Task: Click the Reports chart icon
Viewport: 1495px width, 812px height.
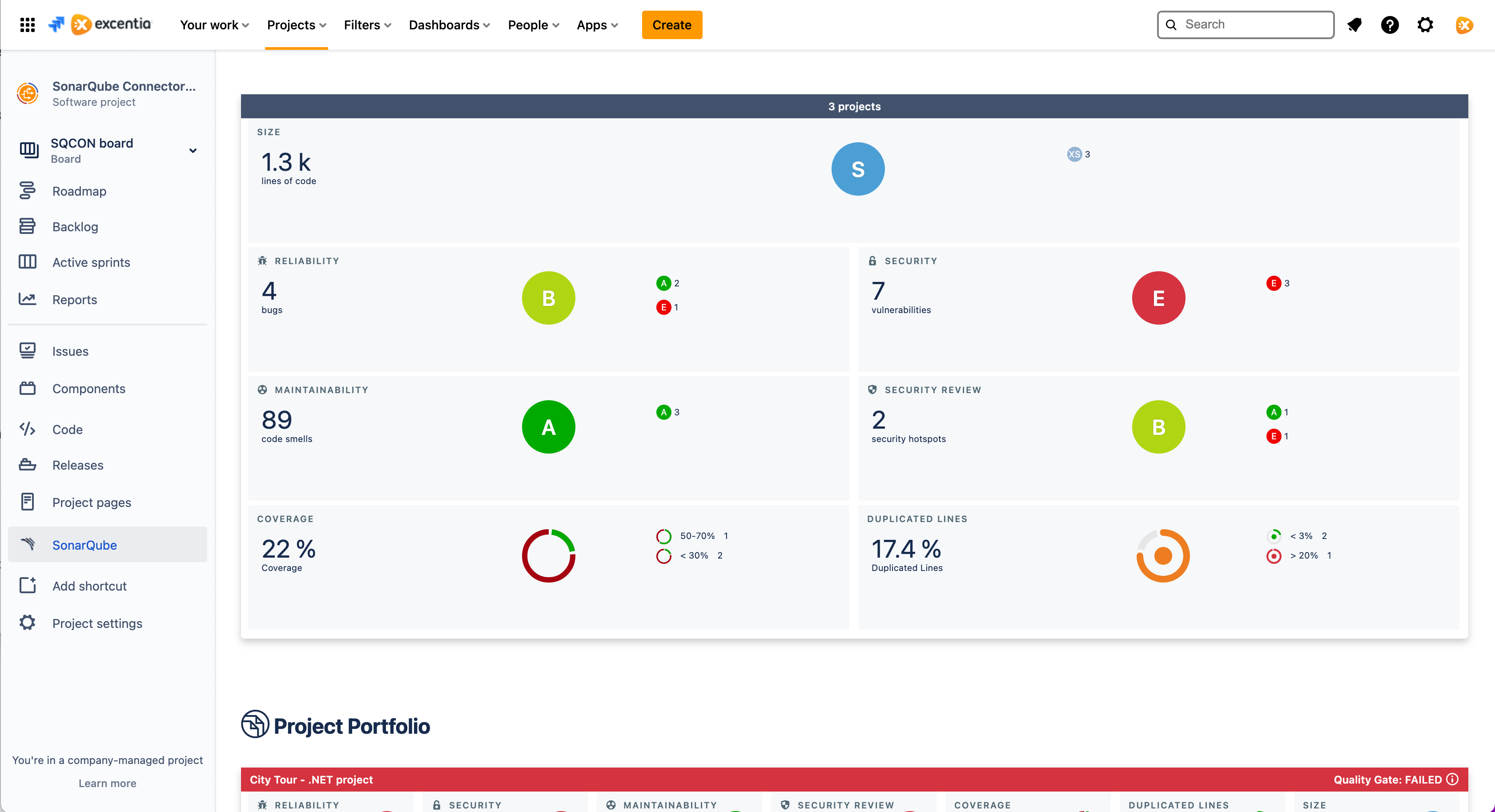Action: [27, 299]
